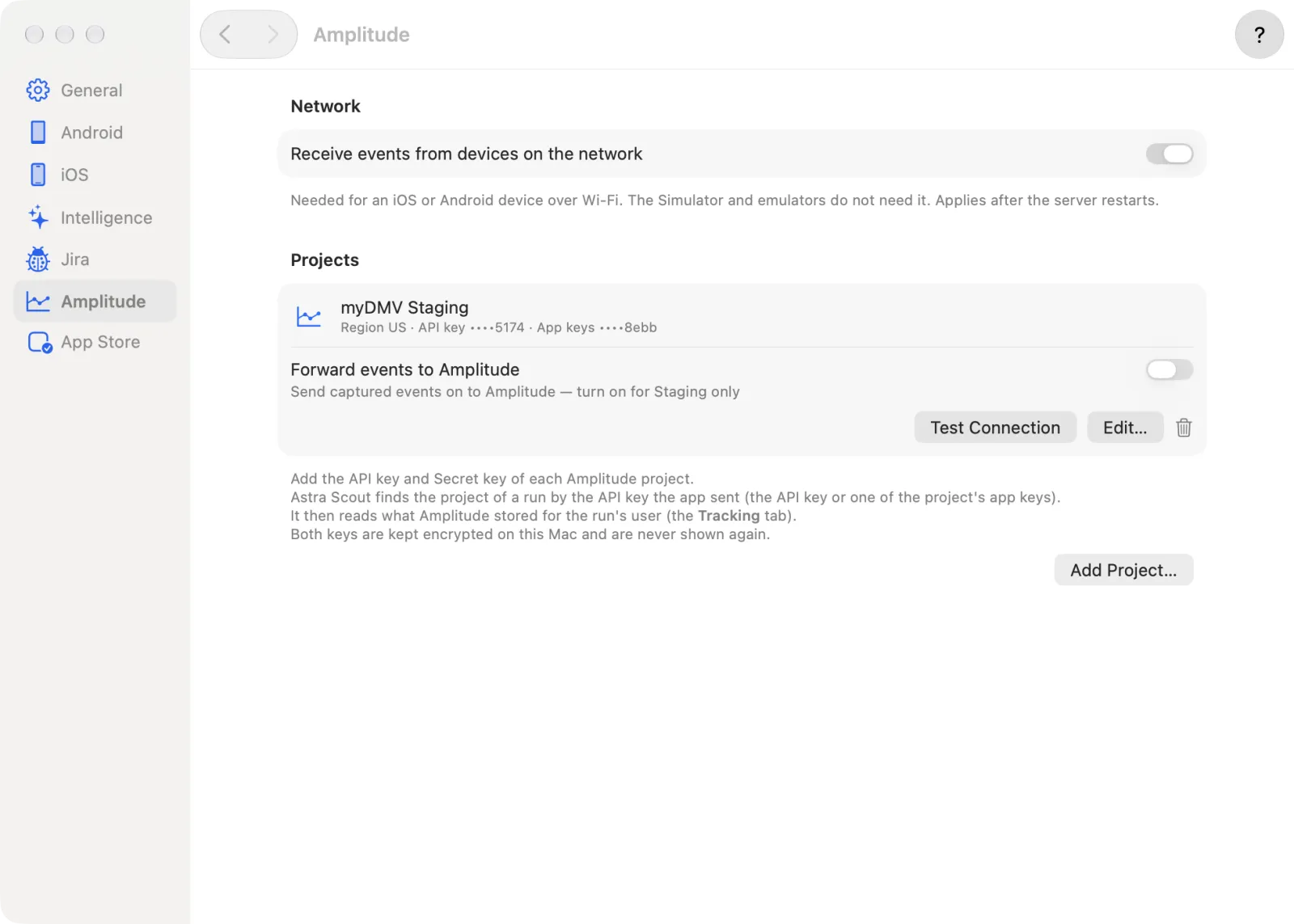1294x924 pixels.
Task: Click the Test Connection button
Action: click(x=995, y=428)
